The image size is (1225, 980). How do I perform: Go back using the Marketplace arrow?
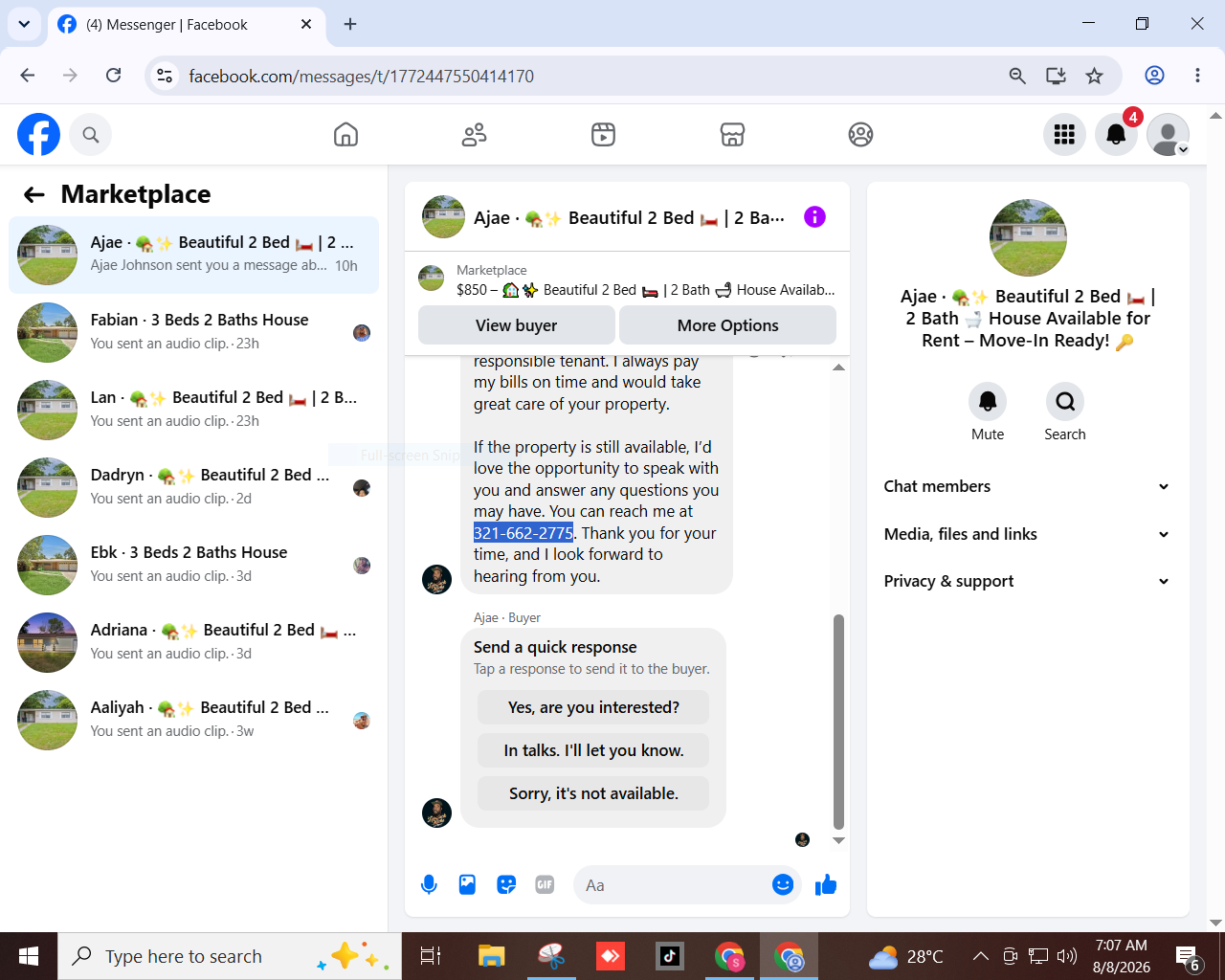[x=34, y=195]
